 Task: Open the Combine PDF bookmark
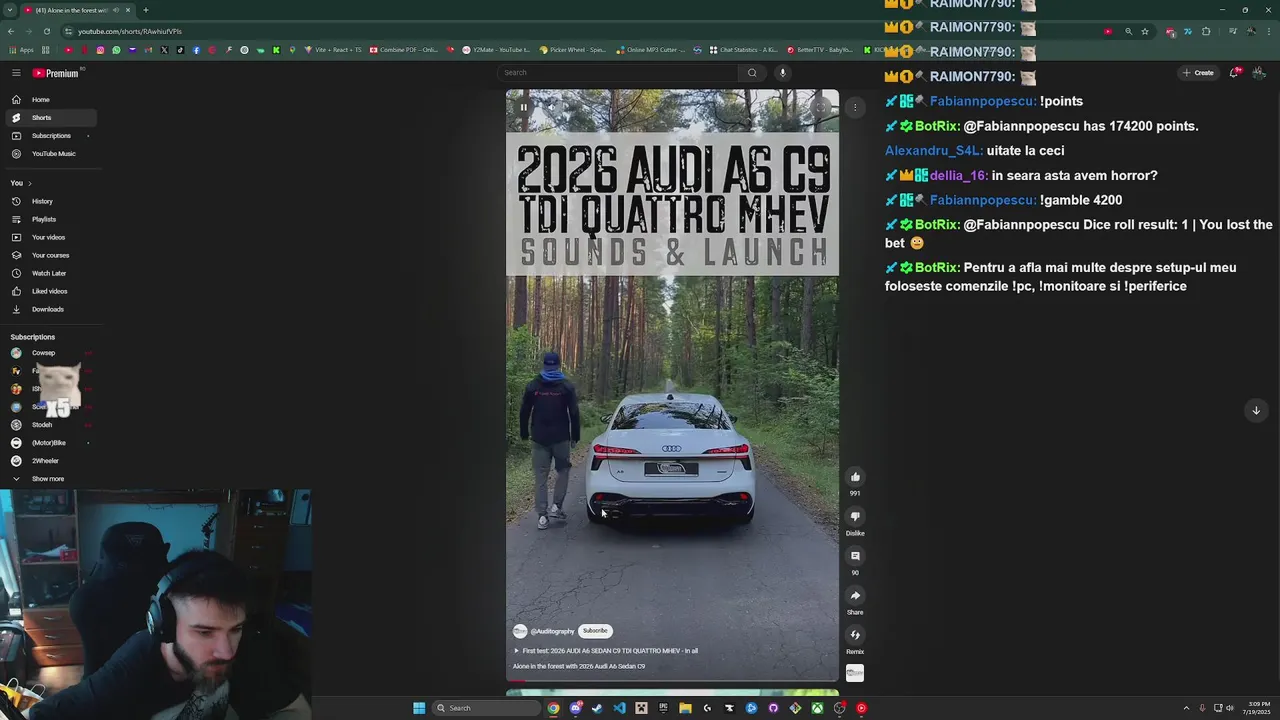[403, 50]
